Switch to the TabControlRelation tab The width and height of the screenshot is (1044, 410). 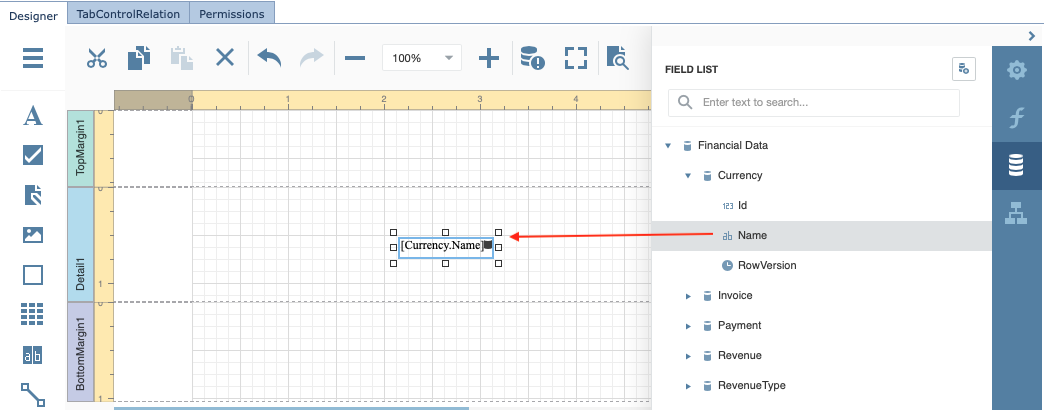coord(130,14)
